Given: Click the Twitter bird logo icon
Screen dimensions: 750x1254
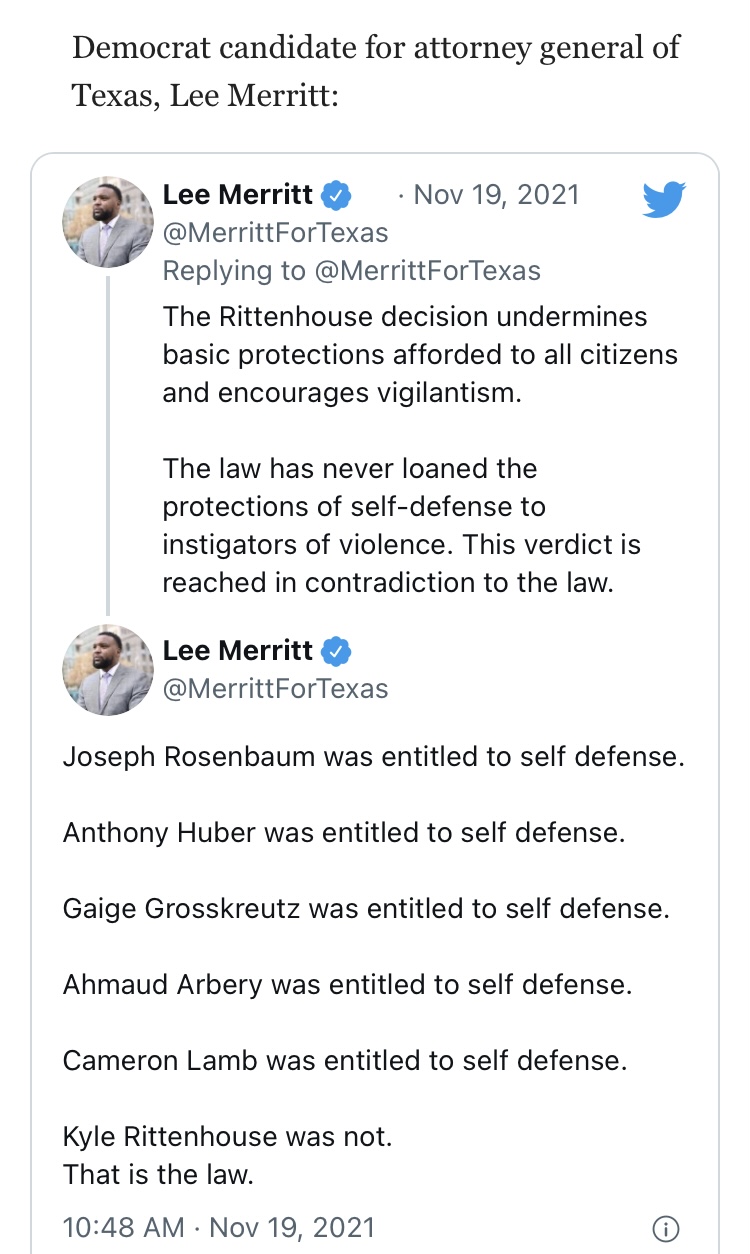Looking at the screenshot, I should (x=664, y=200).
